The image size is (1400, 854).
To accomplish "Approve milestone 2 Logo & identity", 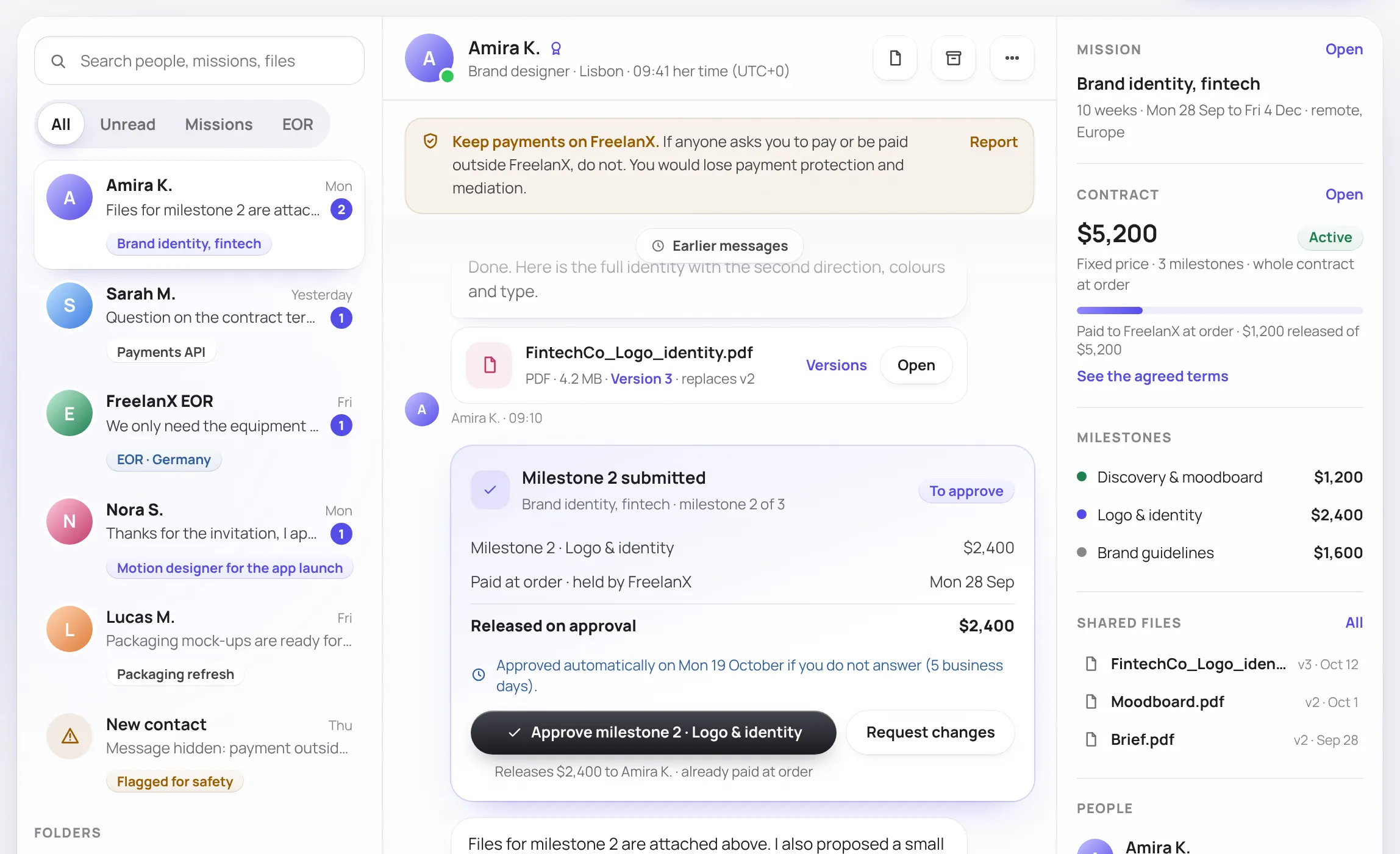I will (653, 732).
